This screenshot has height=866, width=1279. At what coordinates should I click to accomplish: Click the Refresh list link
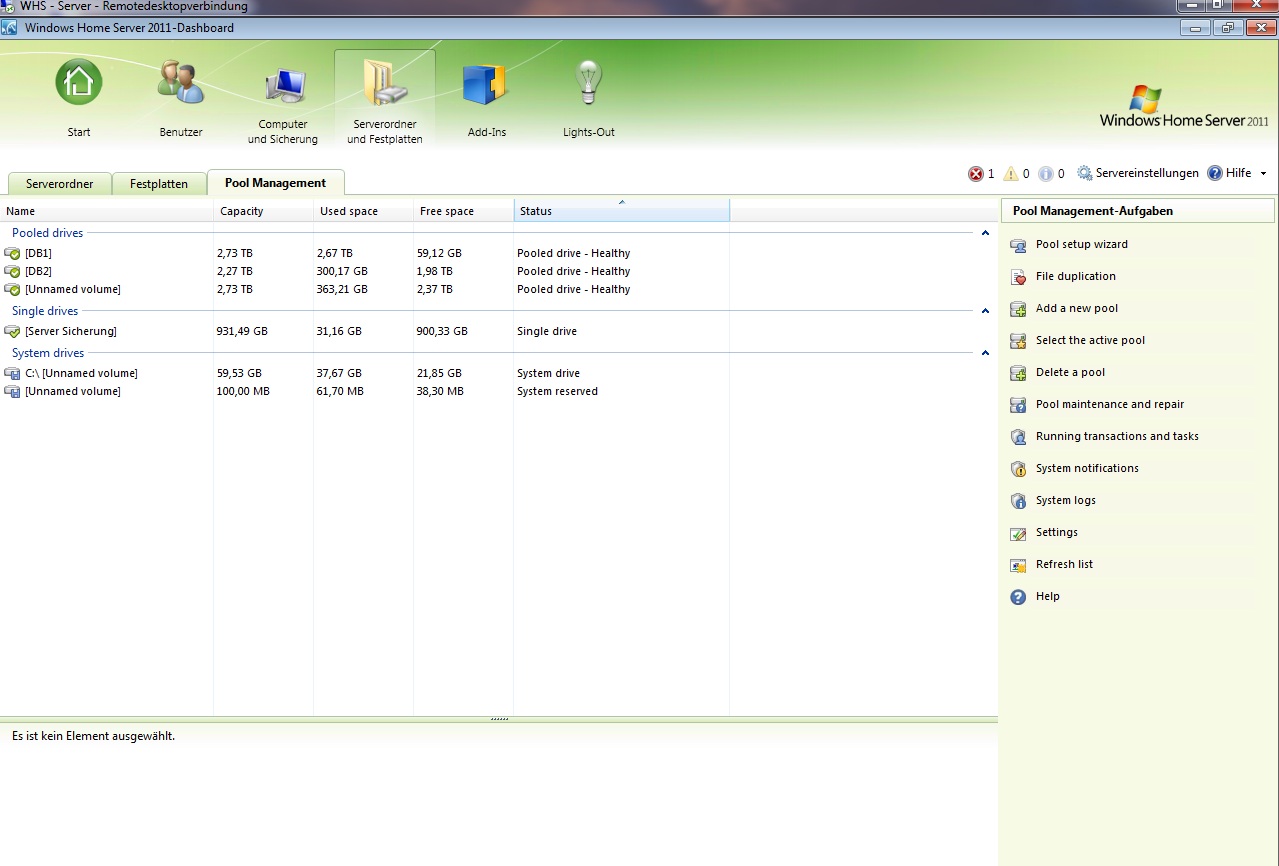tap(1064, 564)
